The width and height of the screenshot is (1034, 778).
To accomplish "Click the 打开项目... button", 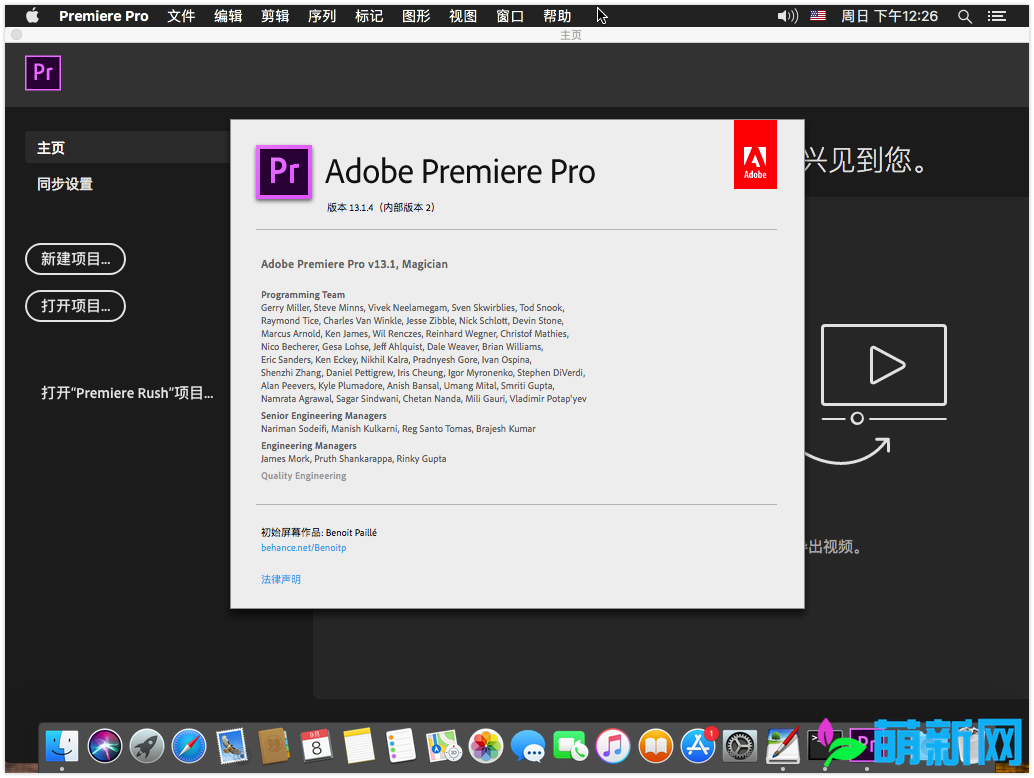I will pos(75,306).
